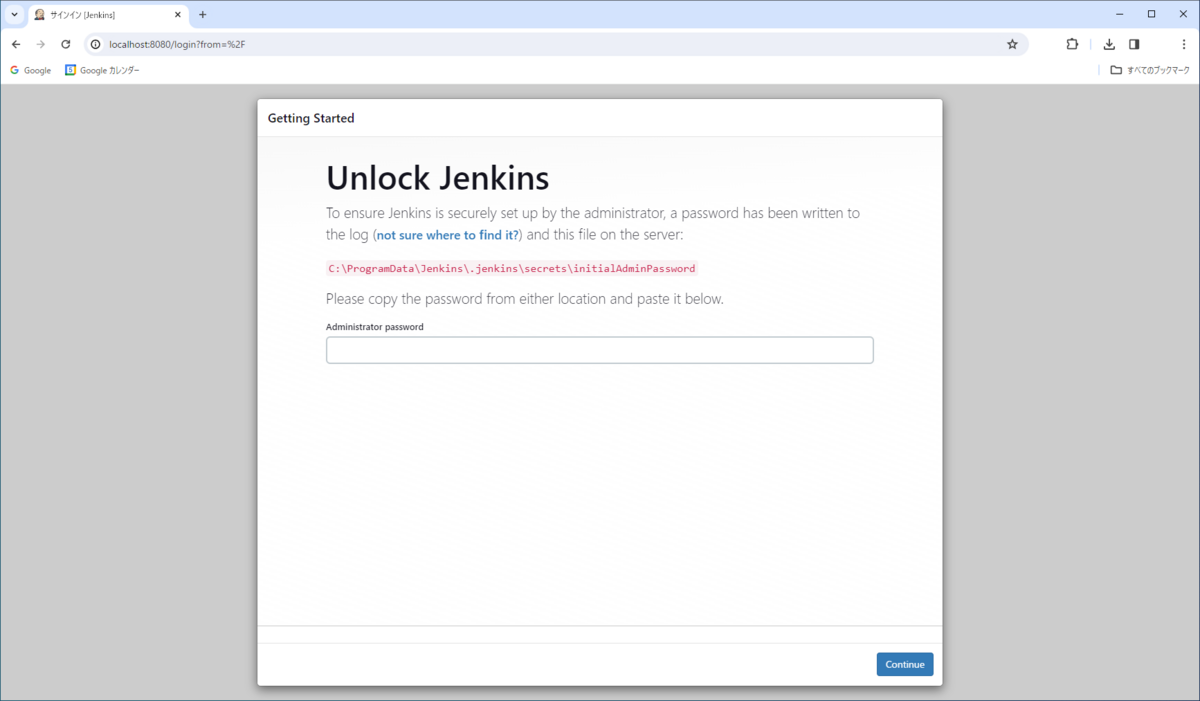This screenshot has height=701, width=1200.
Task: Select the サインイン [Jenkins] tab
Action: 108,15
